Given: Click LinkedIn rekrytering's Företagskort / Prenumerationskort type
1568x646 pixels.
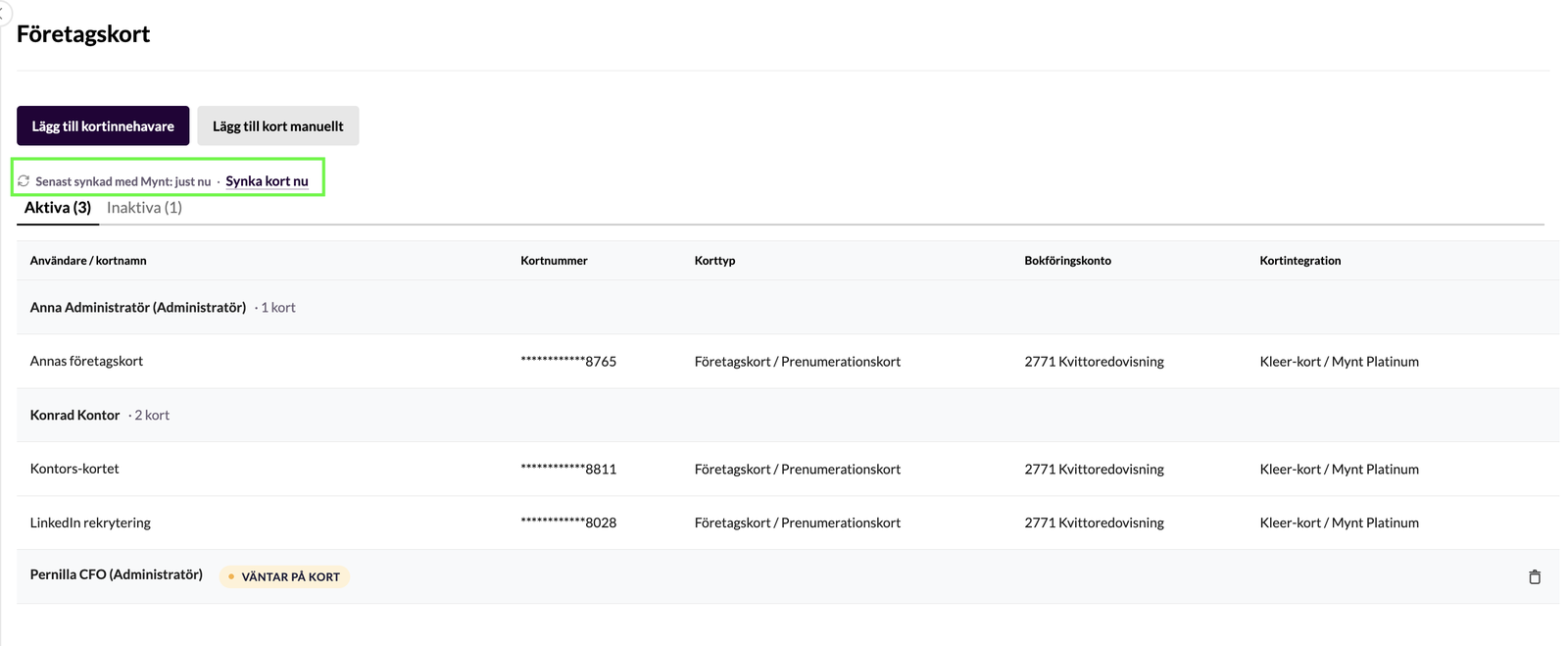Looking at the screenshot, I should [797, 522].
